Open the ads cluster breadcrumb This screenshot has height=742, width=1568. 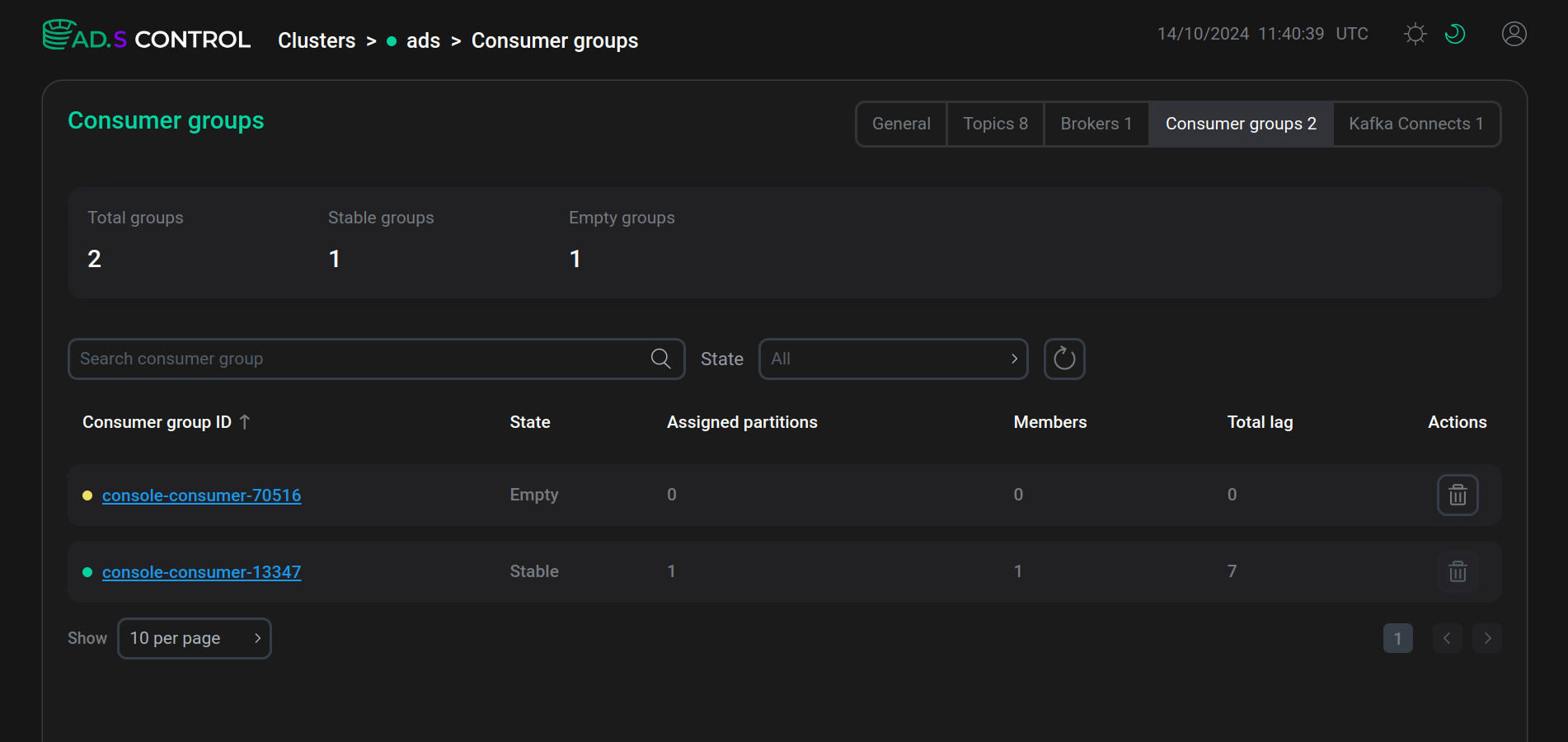point(423,40)
